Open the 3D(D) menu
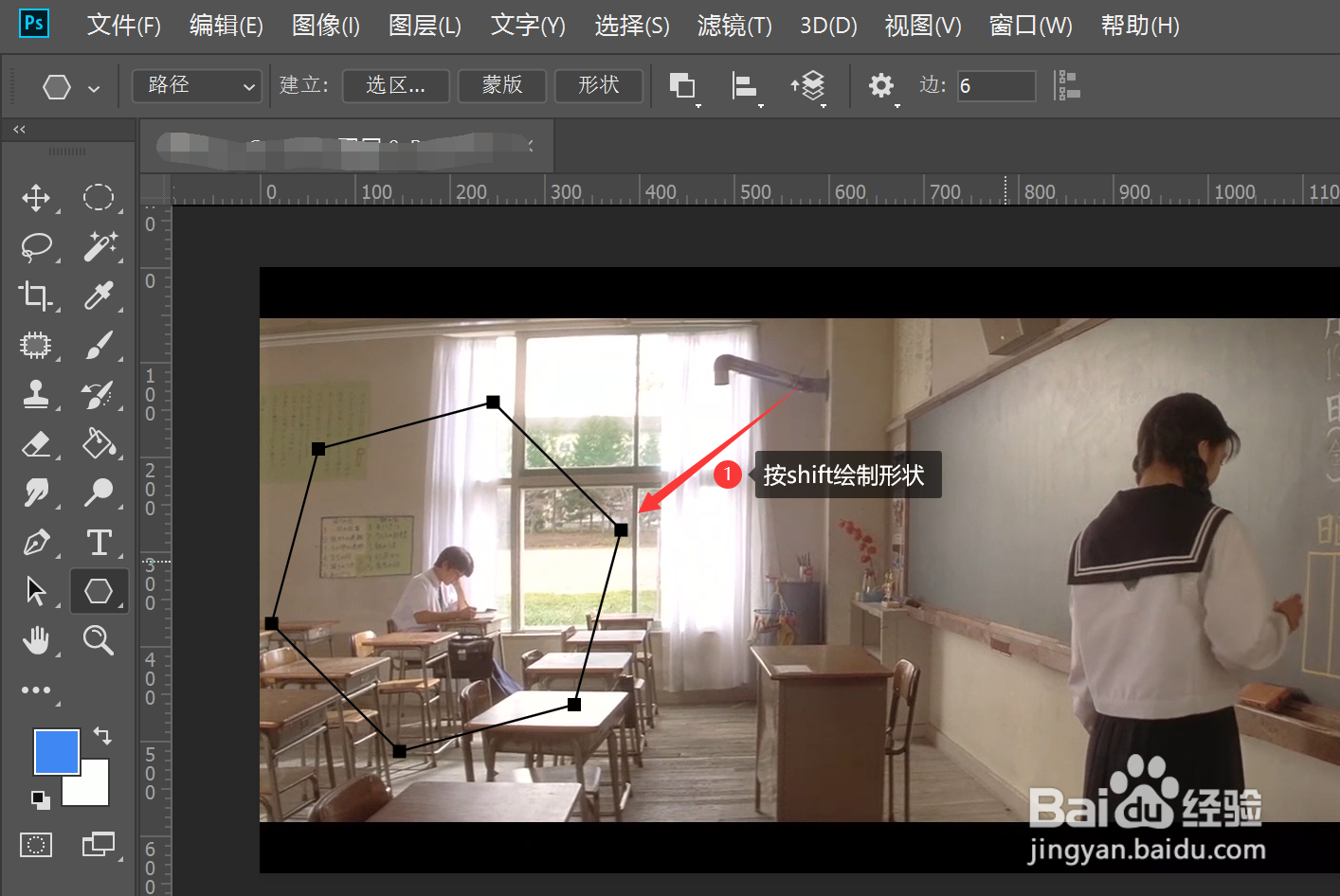 828,26
